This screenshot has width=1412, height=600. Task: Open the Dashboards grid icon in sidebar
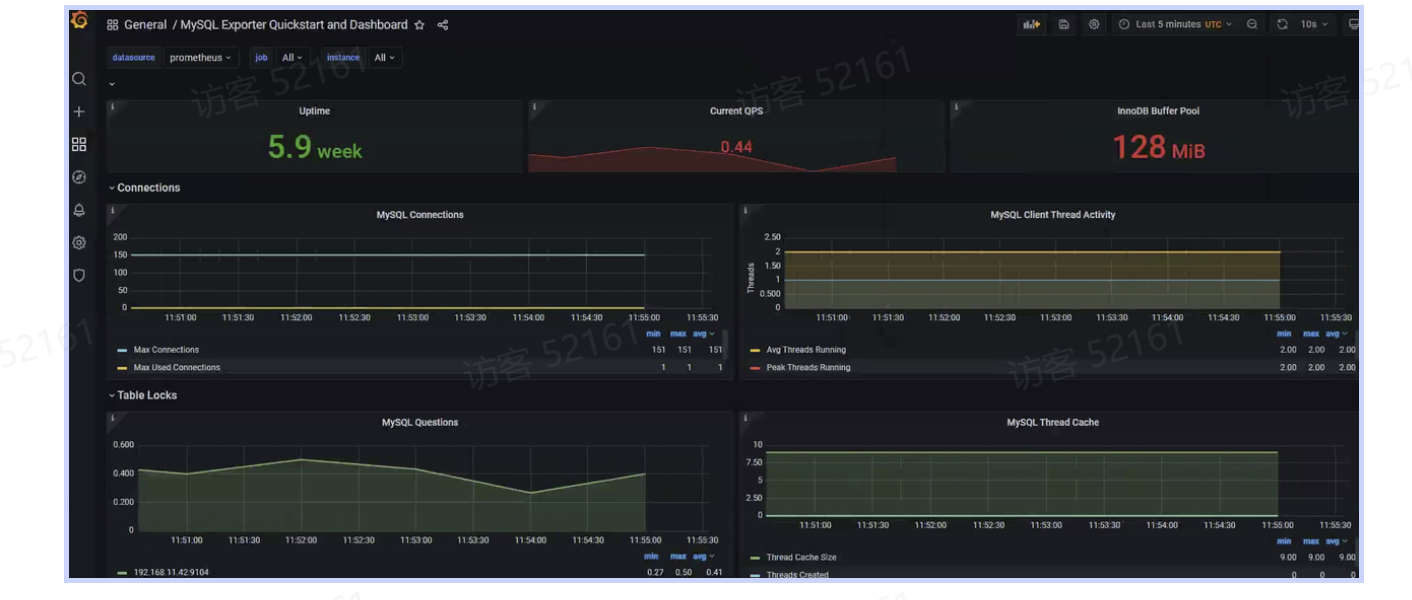pos(79,144)
